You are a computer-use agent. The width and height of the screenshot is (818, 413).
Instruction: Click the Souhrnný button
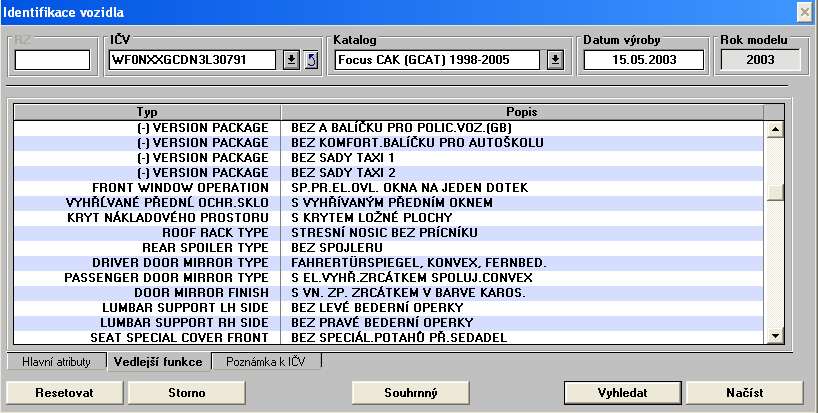click(411, 392)
